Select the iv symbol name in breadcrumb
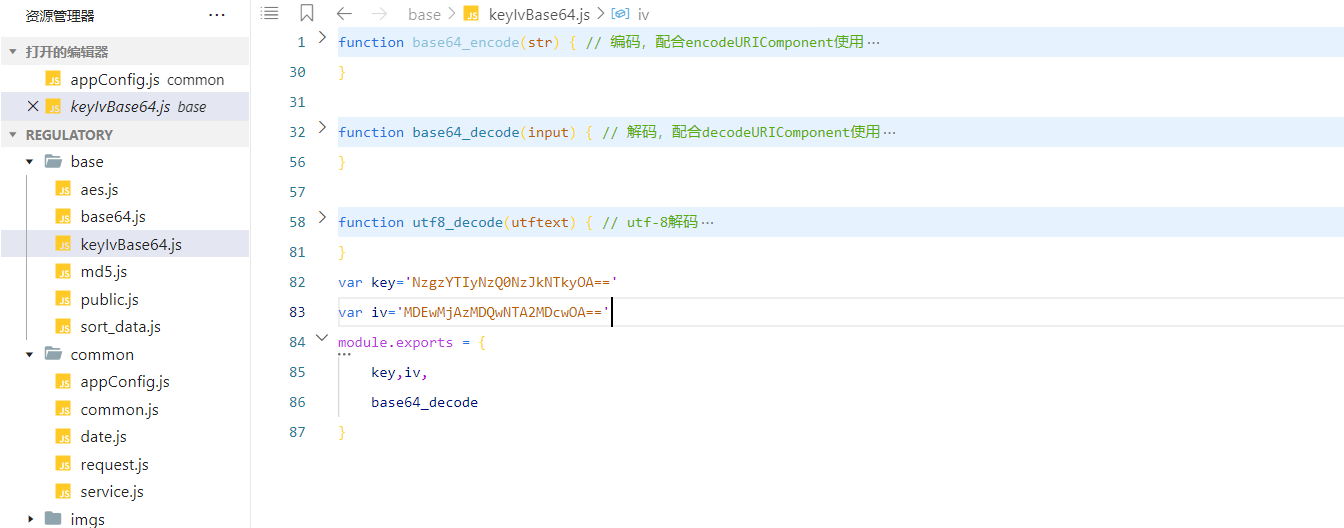This screenshot has width=1344, height=528. pos(643,14)
